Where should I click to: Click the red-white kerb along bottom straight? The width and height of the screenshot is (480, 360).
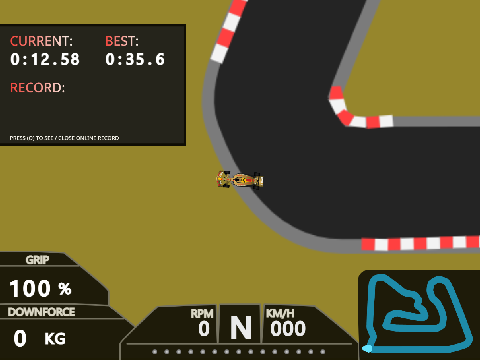coord(421,243)
